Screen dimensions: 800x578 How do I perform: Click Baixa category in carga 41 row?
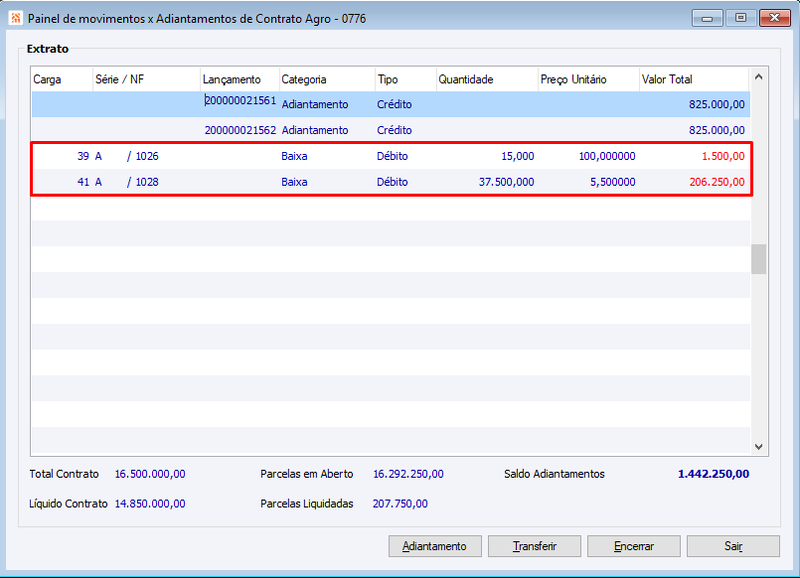(294, 182)
